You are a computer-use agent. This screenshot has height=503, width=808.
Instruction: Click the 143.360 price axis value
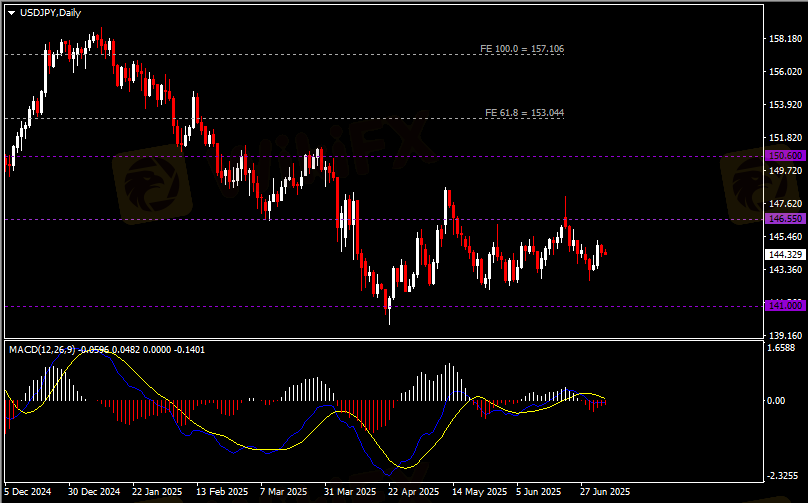785,270
